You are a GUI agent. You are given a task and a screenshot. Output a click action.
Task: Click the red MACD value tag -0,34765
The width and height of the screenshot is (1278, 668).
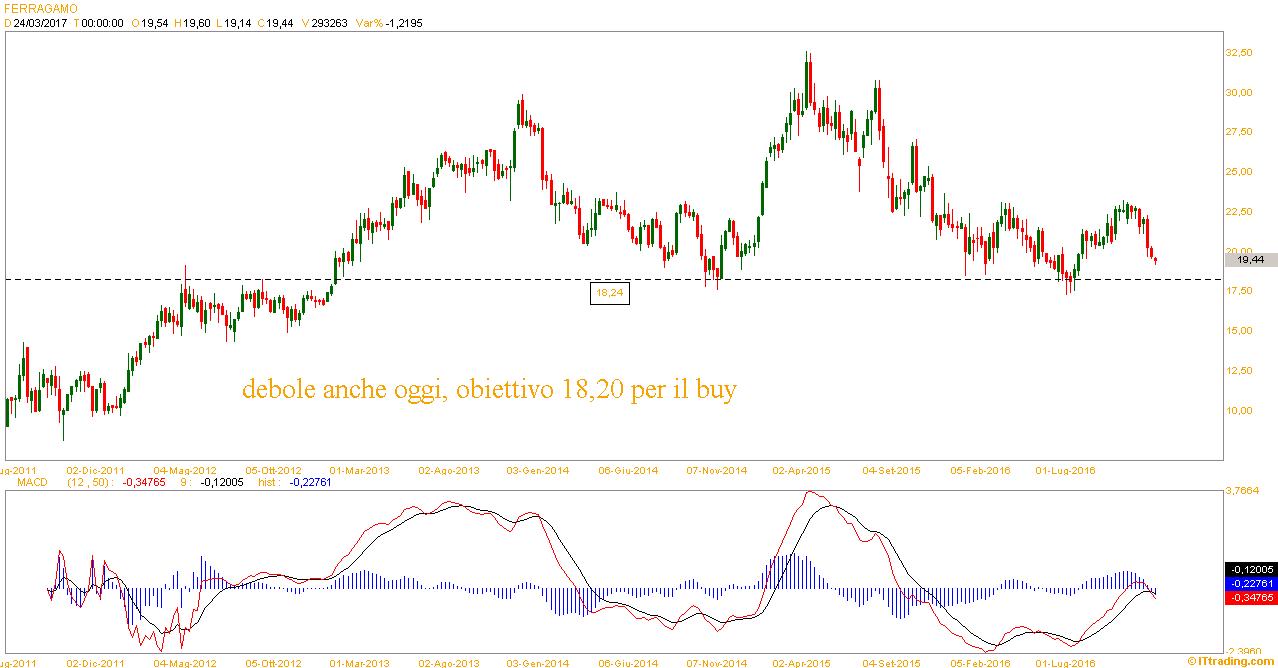point(1250,597)
